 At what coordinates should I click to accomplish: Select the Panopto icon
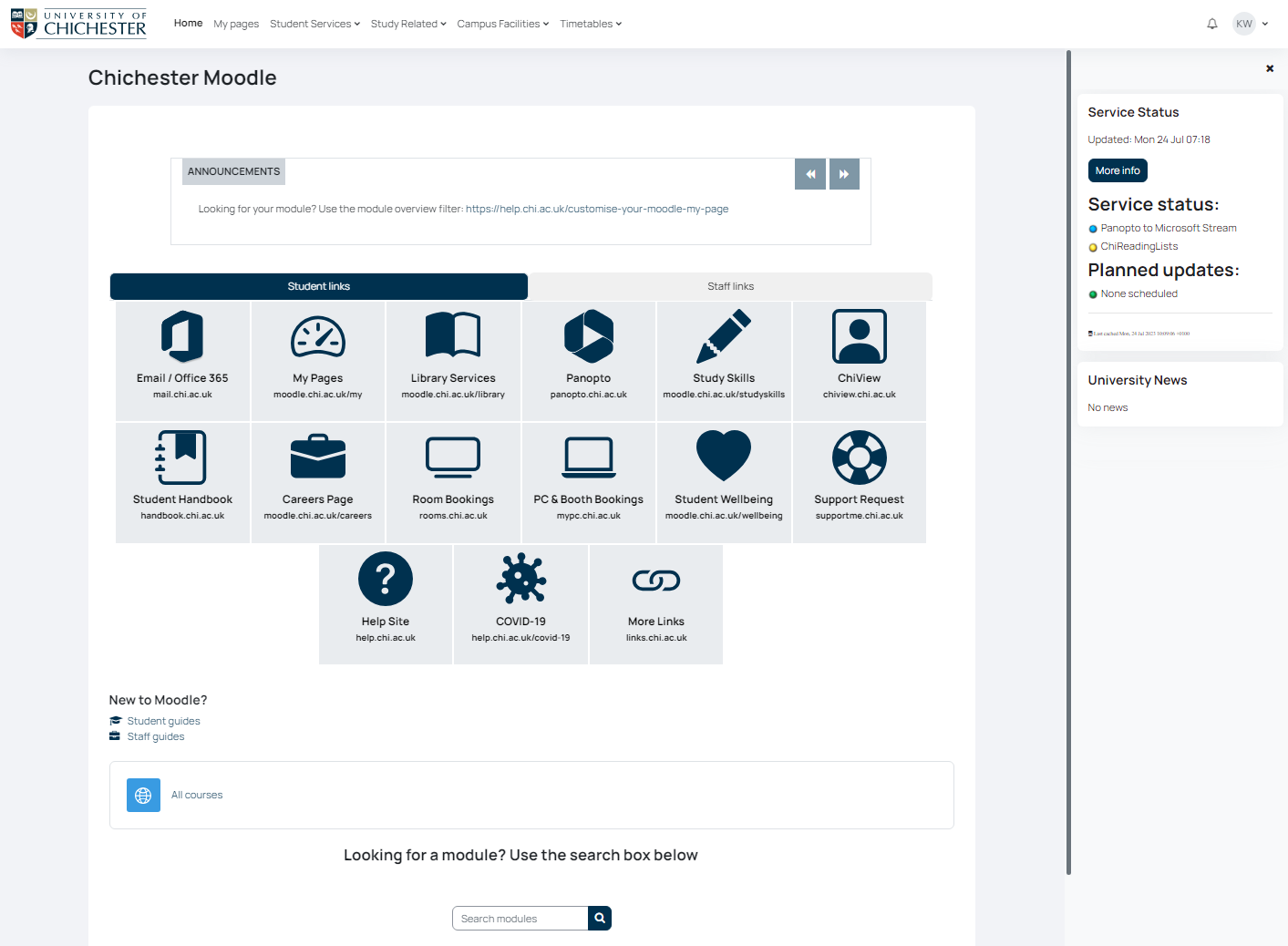pyautogui.click(x=588, y=335)
